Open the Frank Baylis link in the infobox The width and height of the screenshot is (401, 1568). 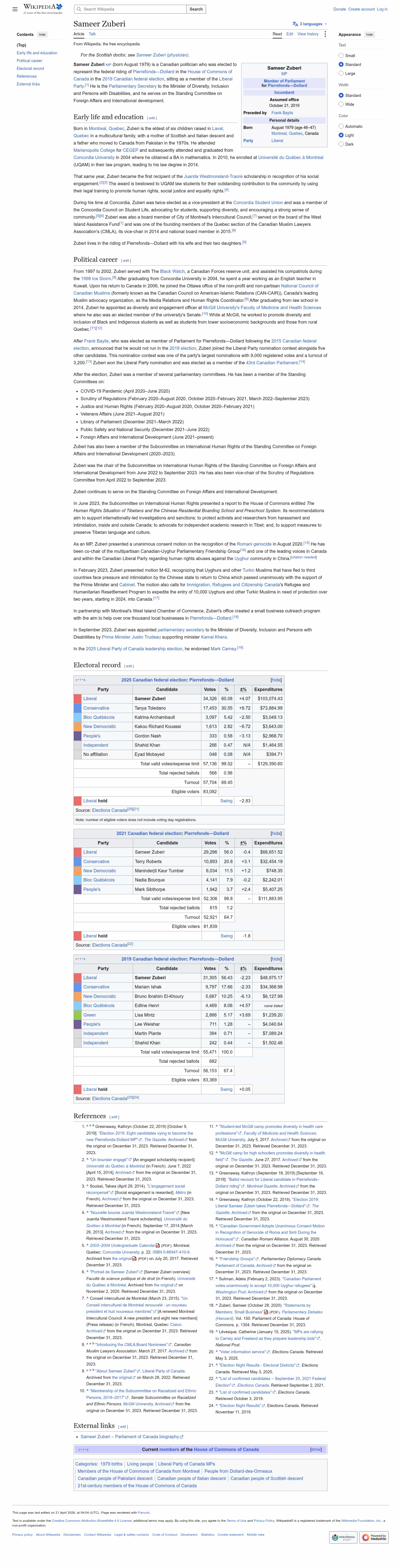pyautogui.click(x=282, y=113)
